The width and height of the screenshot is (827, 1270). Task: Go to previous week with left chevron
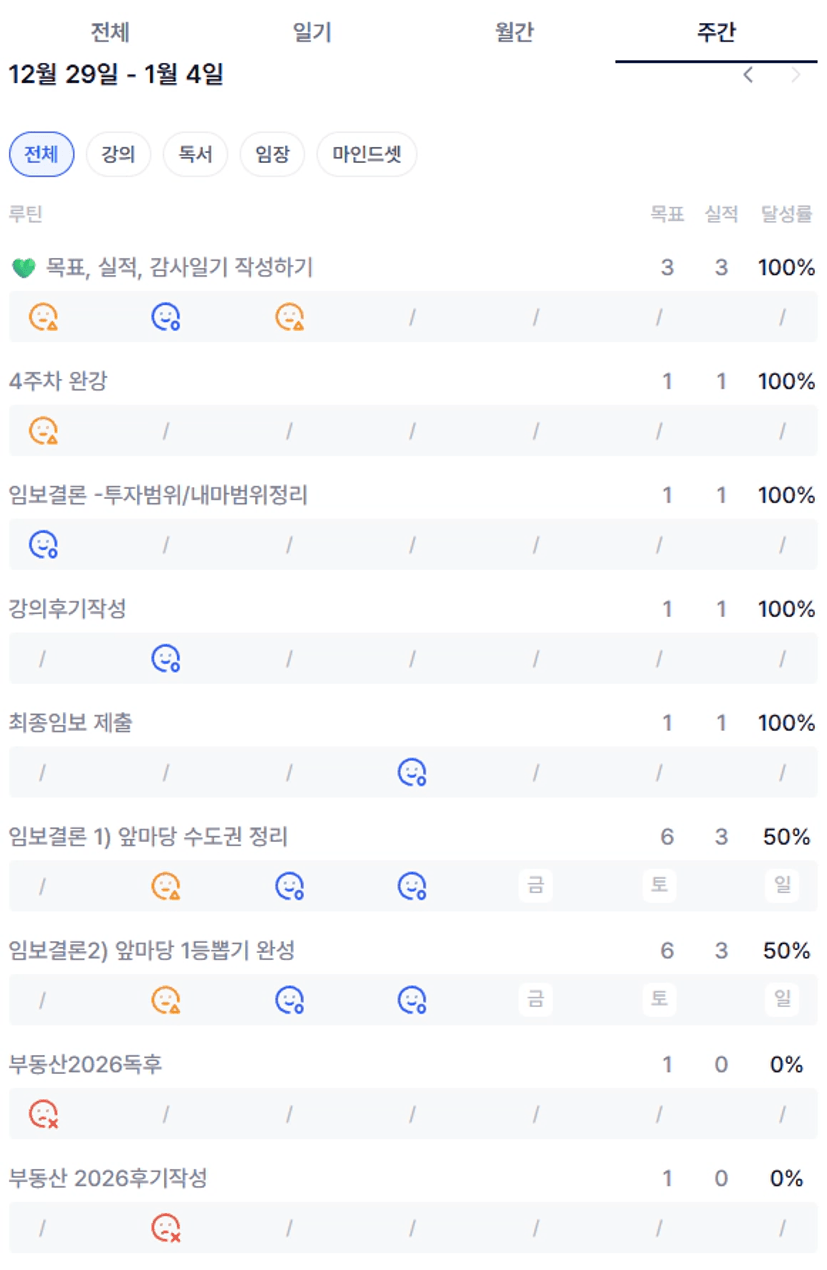[748, 76]
